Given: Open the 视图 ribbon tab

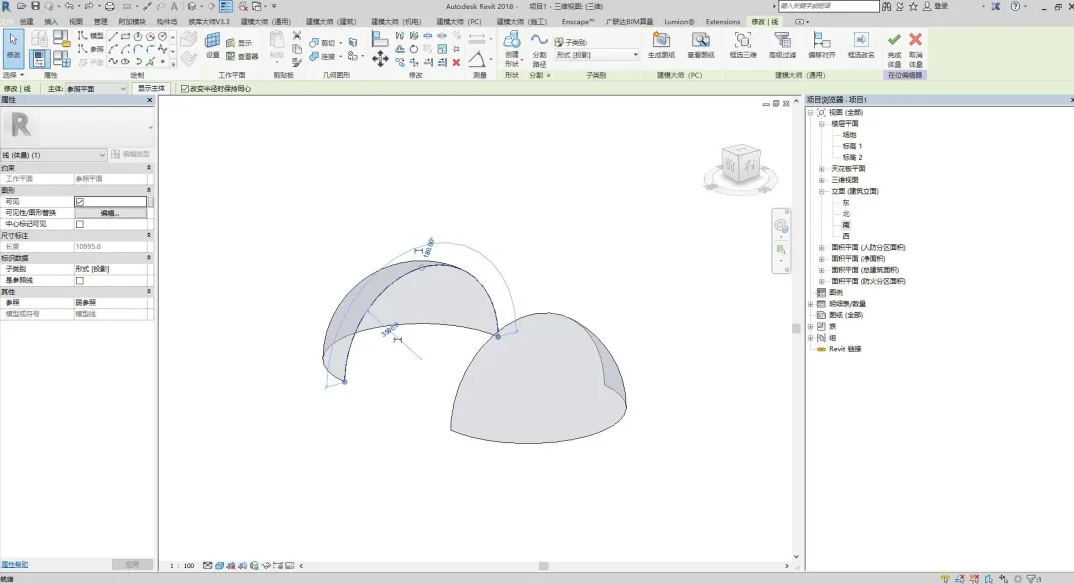Looking at the screenshot, I should click(76, 21).
